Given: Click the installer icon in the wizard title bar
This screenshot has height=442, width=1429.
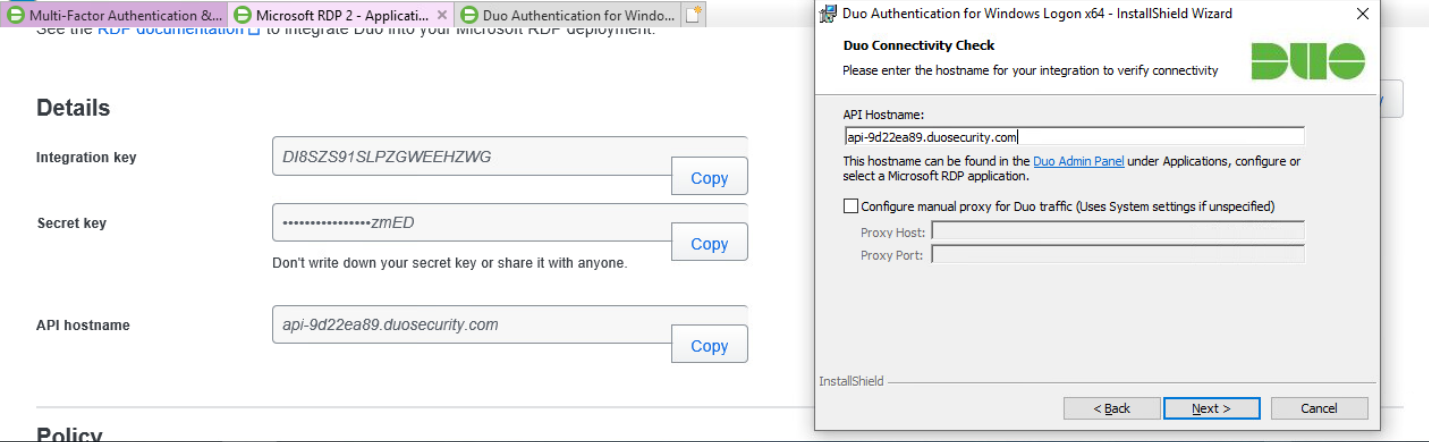Looking at the screenshot, I should (828, 14).
